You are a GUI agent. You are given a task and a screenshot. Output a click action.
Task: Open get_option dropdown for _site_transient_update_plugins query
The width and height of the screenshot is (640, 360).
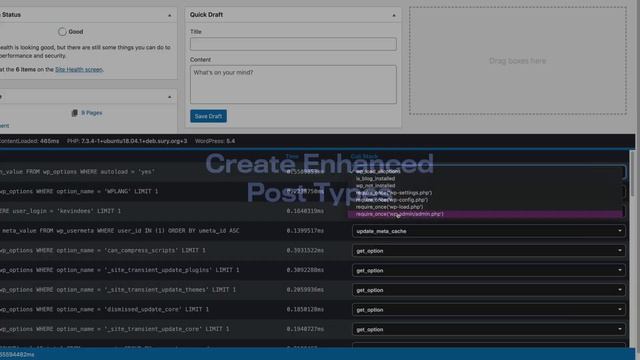pos(488,270)
